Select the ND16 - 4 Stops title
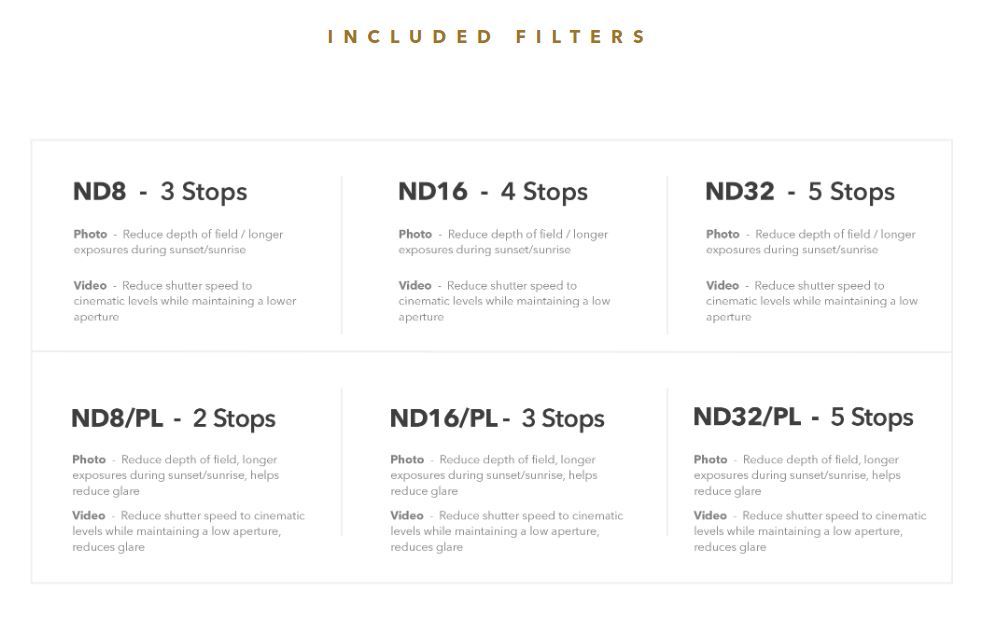Image resolution: width=1004 pixels, height=629 pixels. tap(493, 192)
